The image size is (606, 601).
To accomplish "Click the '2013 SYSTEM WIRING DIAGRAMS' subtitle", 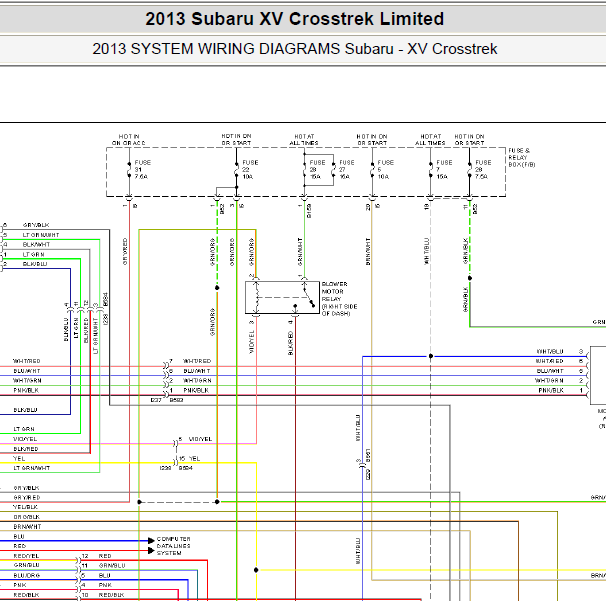I will (294, 49).
